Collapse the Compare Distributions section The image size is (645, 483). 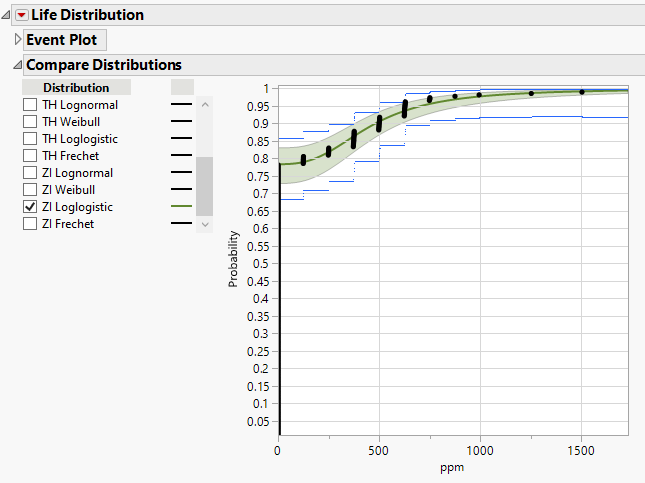point(17,65)
